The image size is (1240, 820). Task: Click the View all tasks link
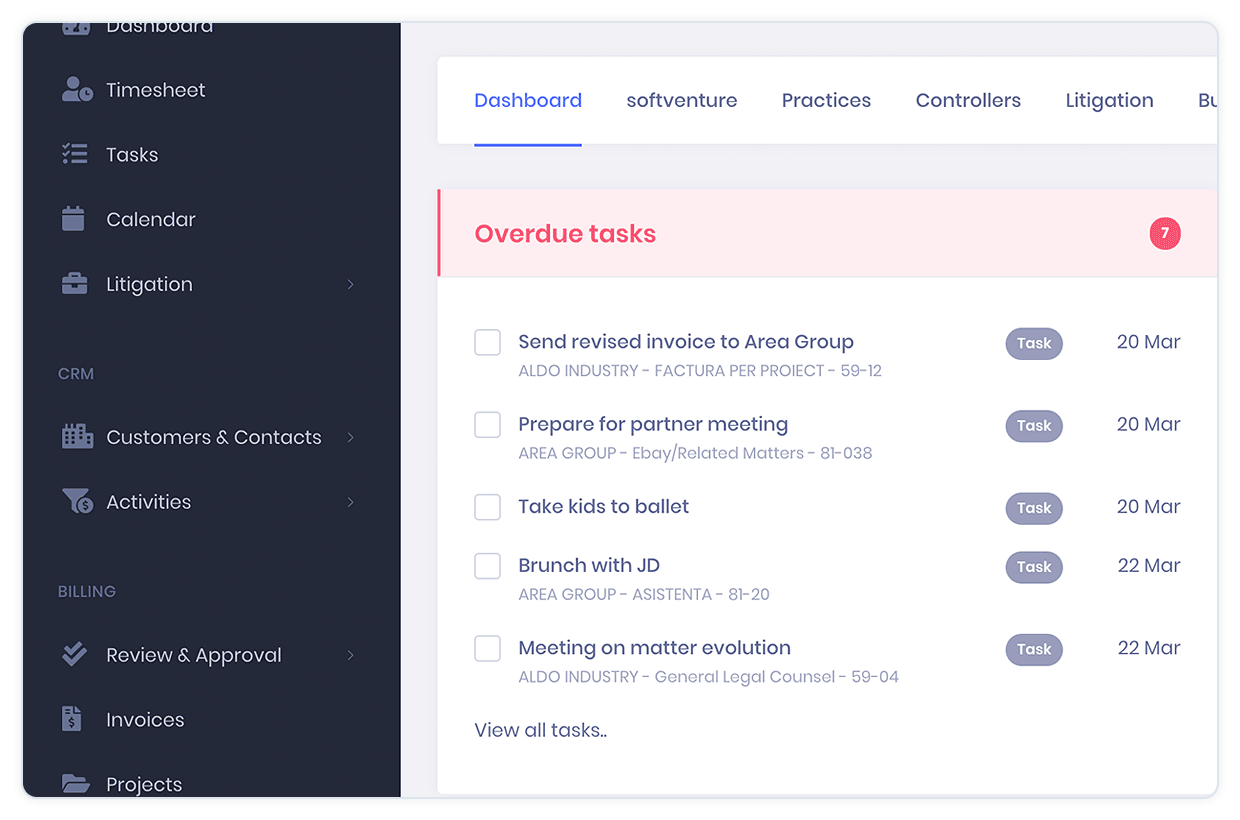coord(541,730)
